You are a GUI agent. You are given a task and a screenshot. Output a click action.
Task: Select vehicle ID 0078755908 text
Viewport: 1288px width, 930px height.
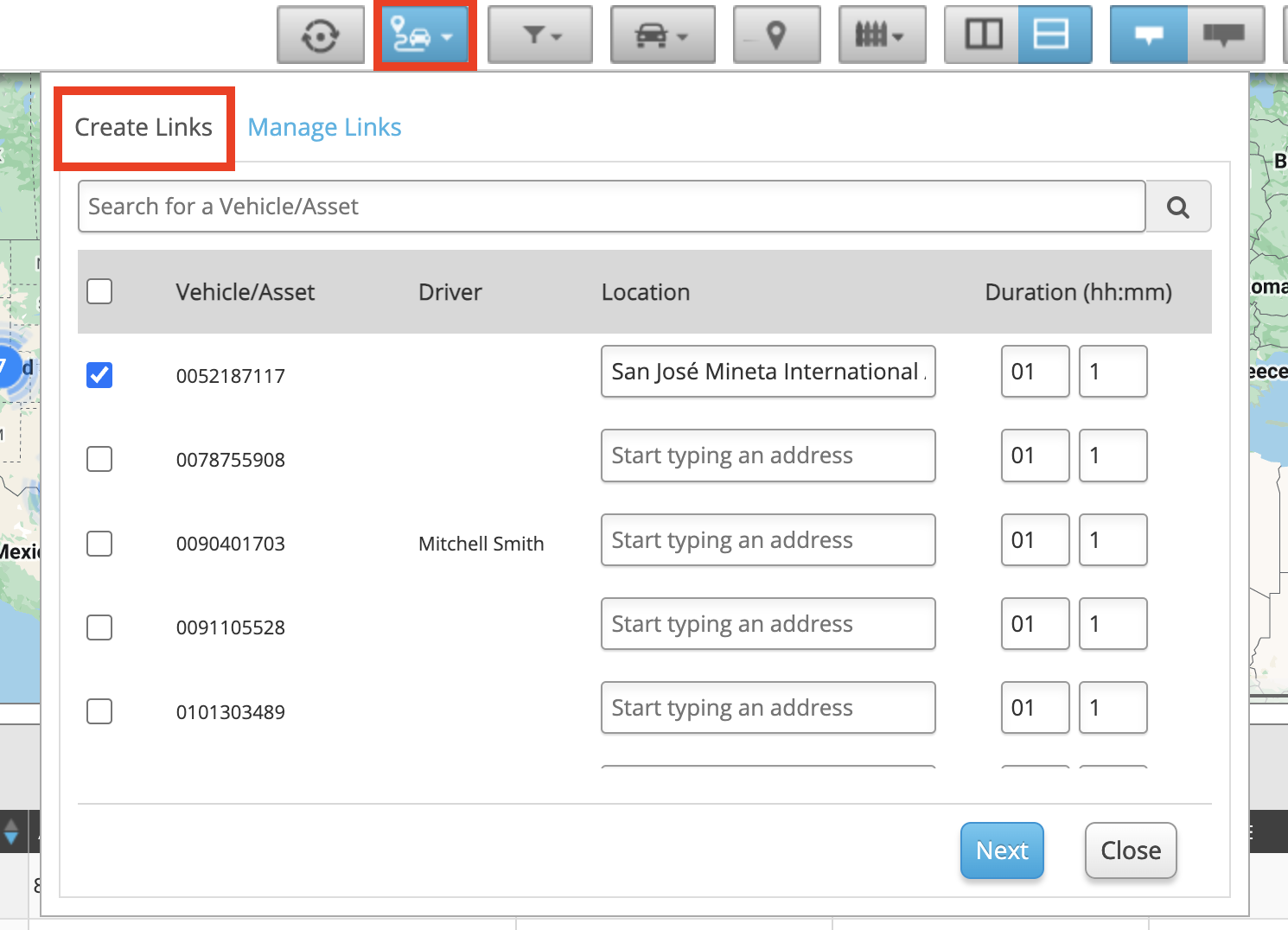click(x=231, y=460)
